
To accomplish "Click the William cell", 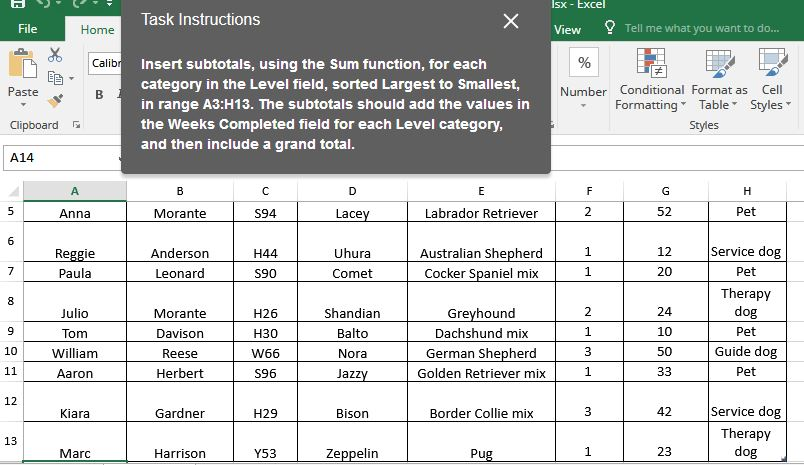I will [x=75, y=352].
